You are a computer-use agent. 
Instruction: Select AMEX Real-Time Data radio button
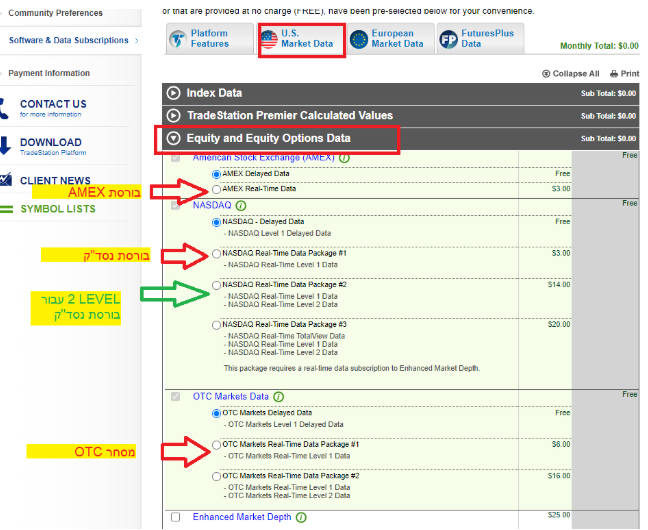(x=216, y=189)
